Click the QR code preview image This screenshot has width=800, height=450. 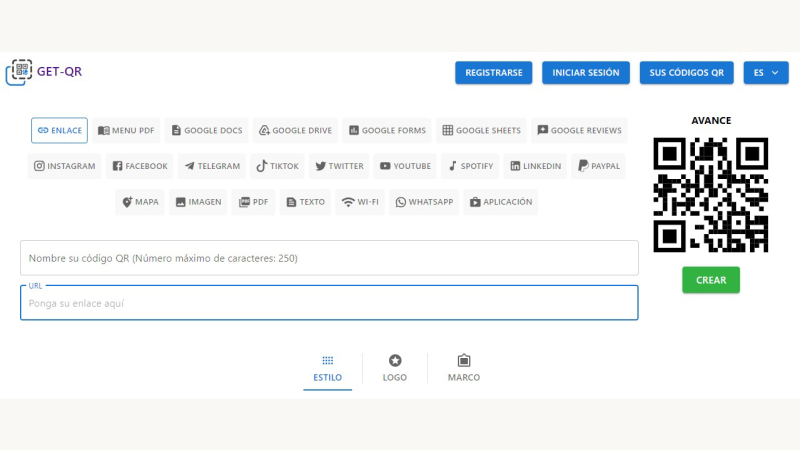pos(711,195)
